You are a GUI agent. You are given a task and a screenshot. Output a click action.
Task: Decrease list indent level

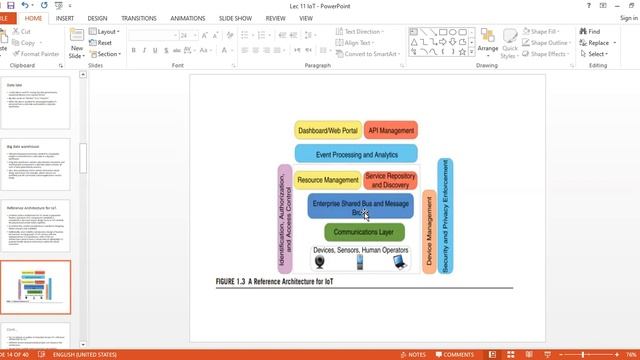click(x=282, y=35)
